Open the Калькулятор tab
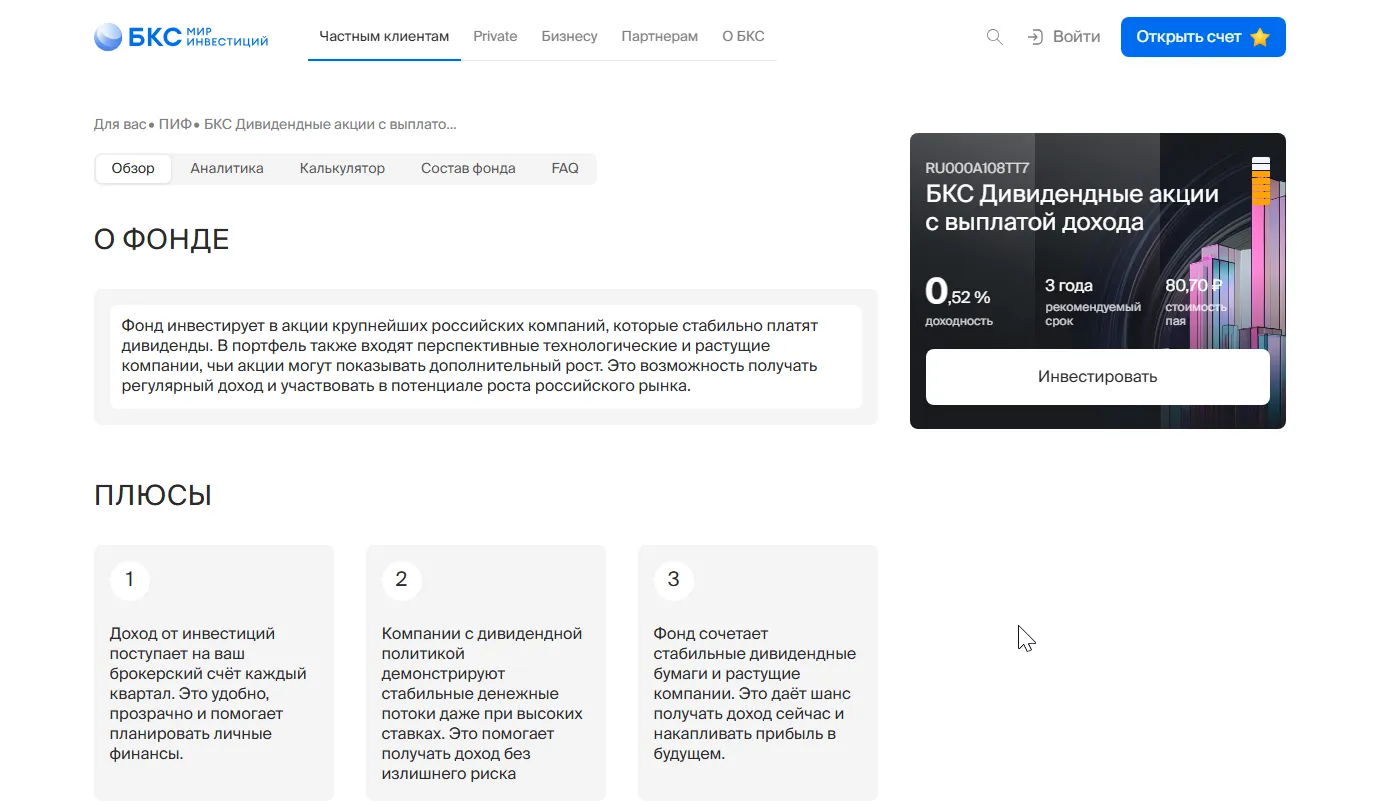Viewport: 1396px width, 812px height. click(342, 168)
